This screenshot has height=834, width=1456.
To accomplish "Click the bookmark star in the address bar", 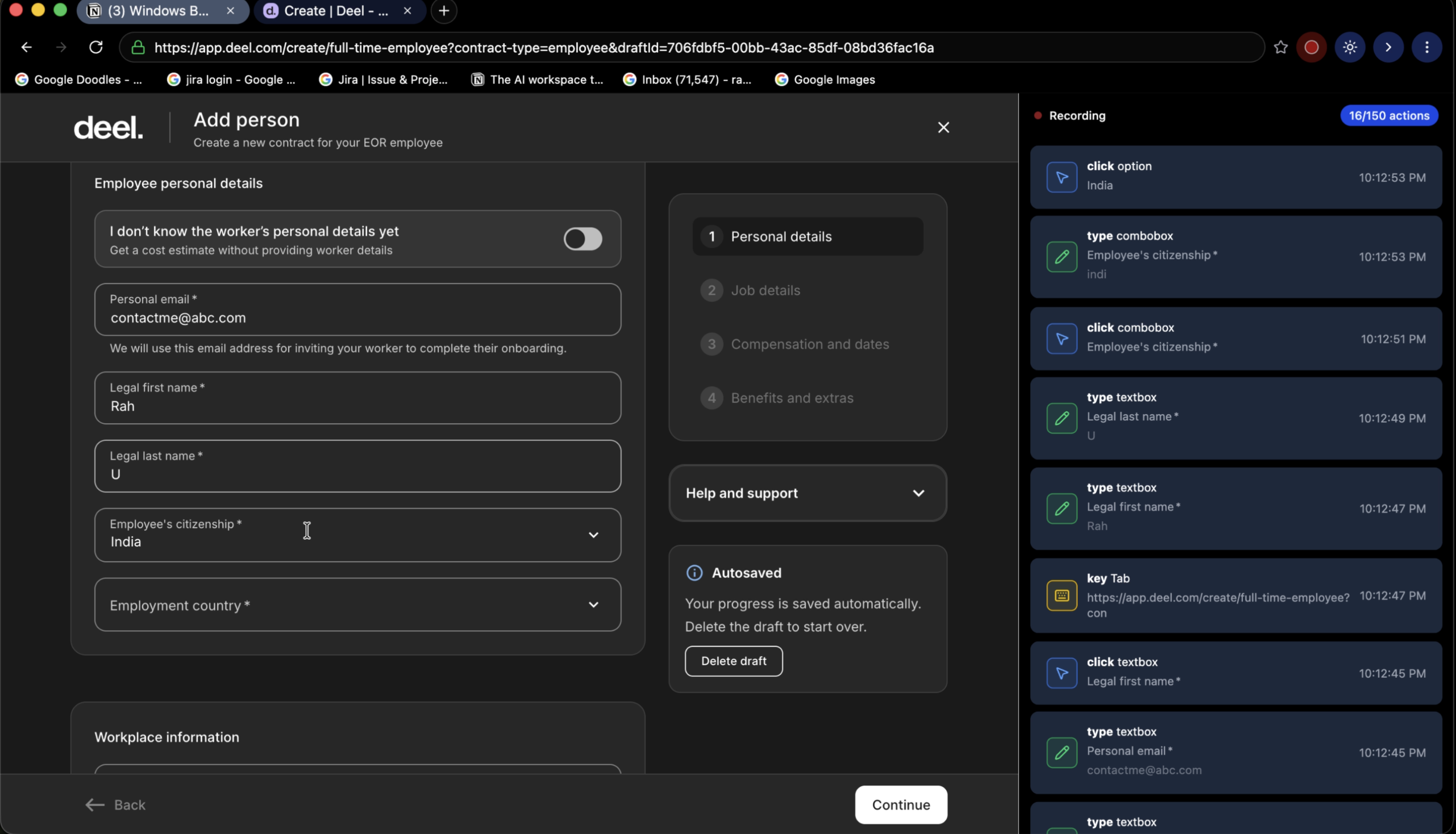I will (1280, 48).
